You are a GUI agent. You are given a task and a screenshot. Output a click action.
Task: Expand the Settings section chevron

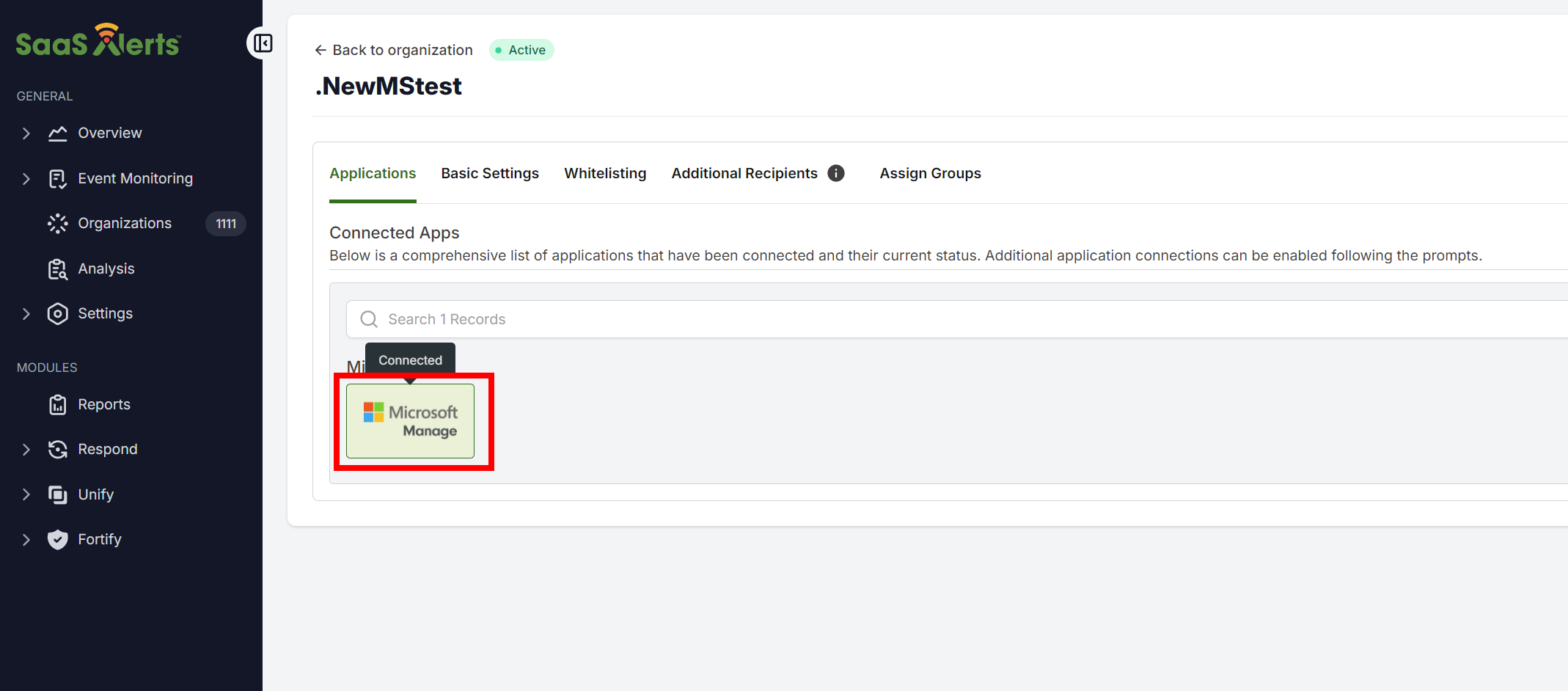pos(26,313)
